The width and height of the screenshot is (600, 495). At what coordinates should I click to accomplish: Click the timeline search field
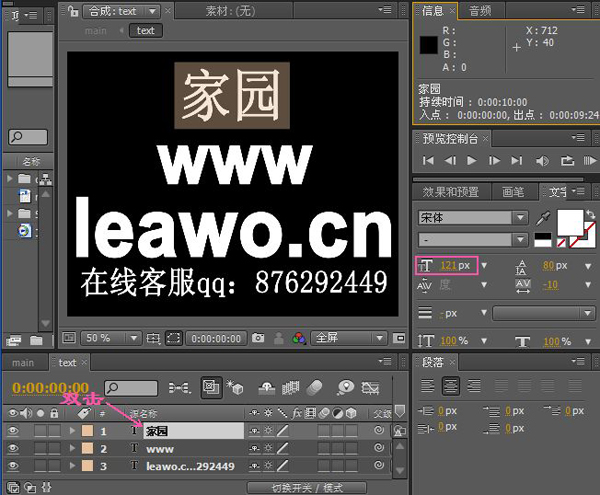click(x=131, y=388)
